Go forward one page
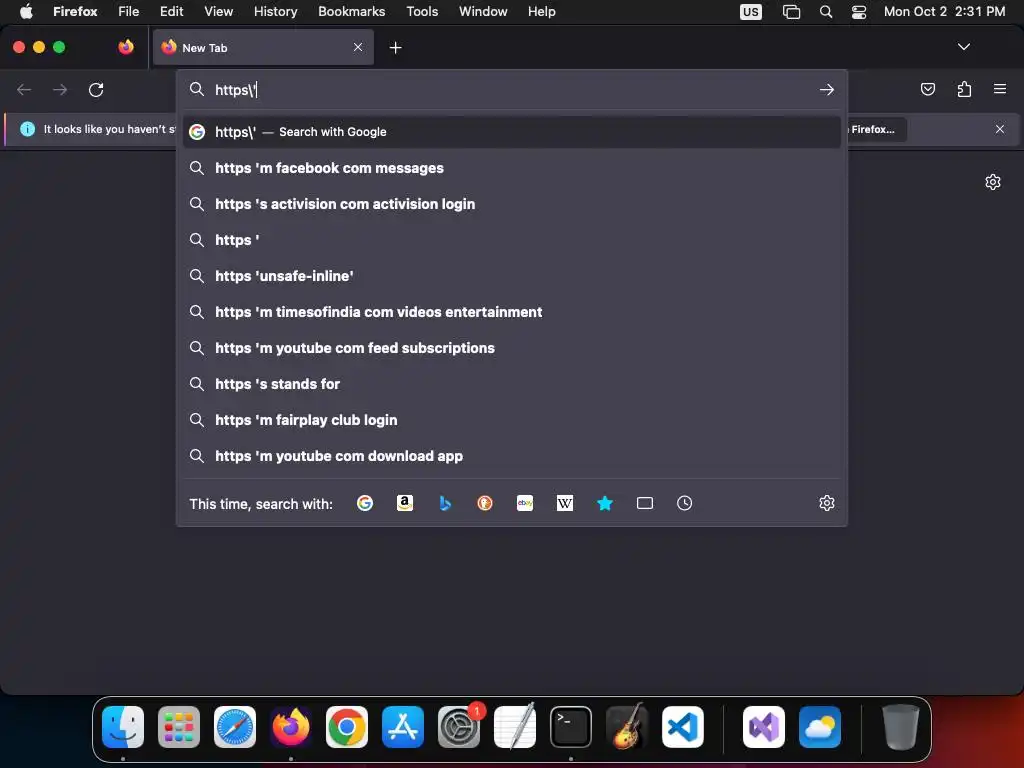Image resolution: width=1024 pixels, height=768 pixels. coord(60,89)
